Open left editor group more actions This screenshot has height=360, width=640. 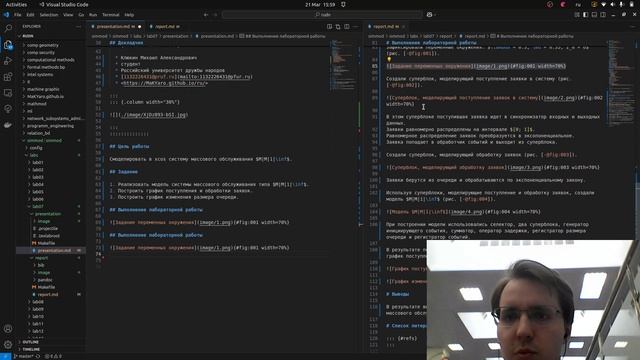[356, 27]
